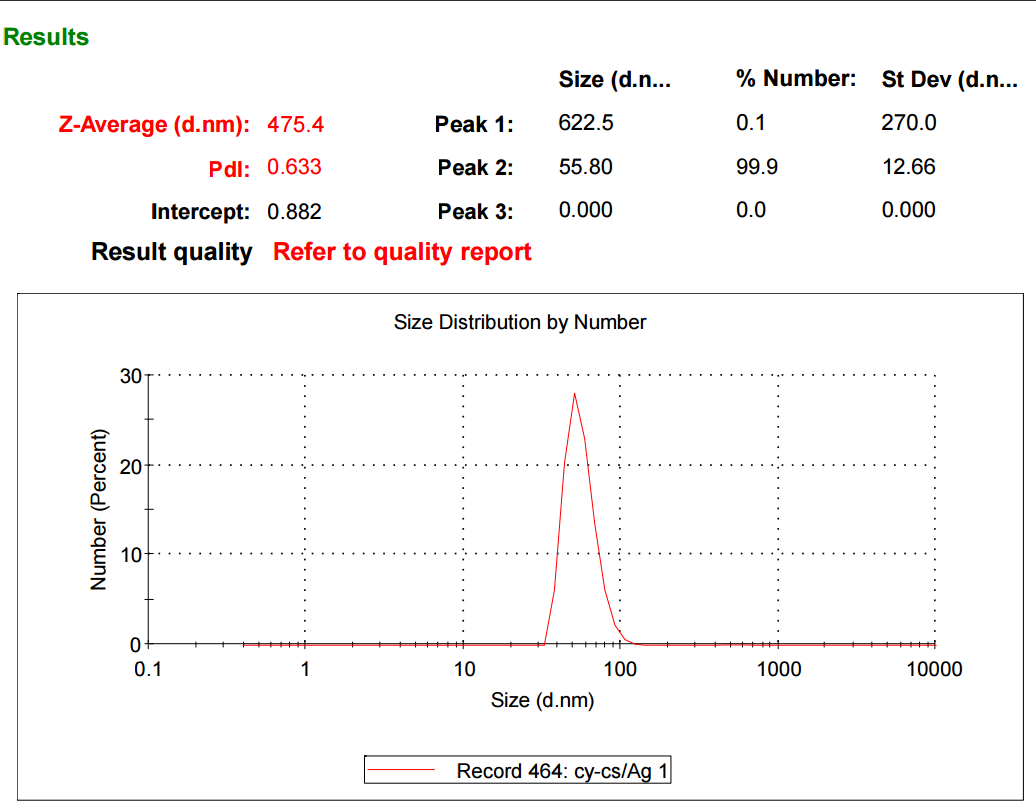The image size is (1036, 803).
Task: Select the Z-Average (d.nm) label
Action: [x=154, y=124]
